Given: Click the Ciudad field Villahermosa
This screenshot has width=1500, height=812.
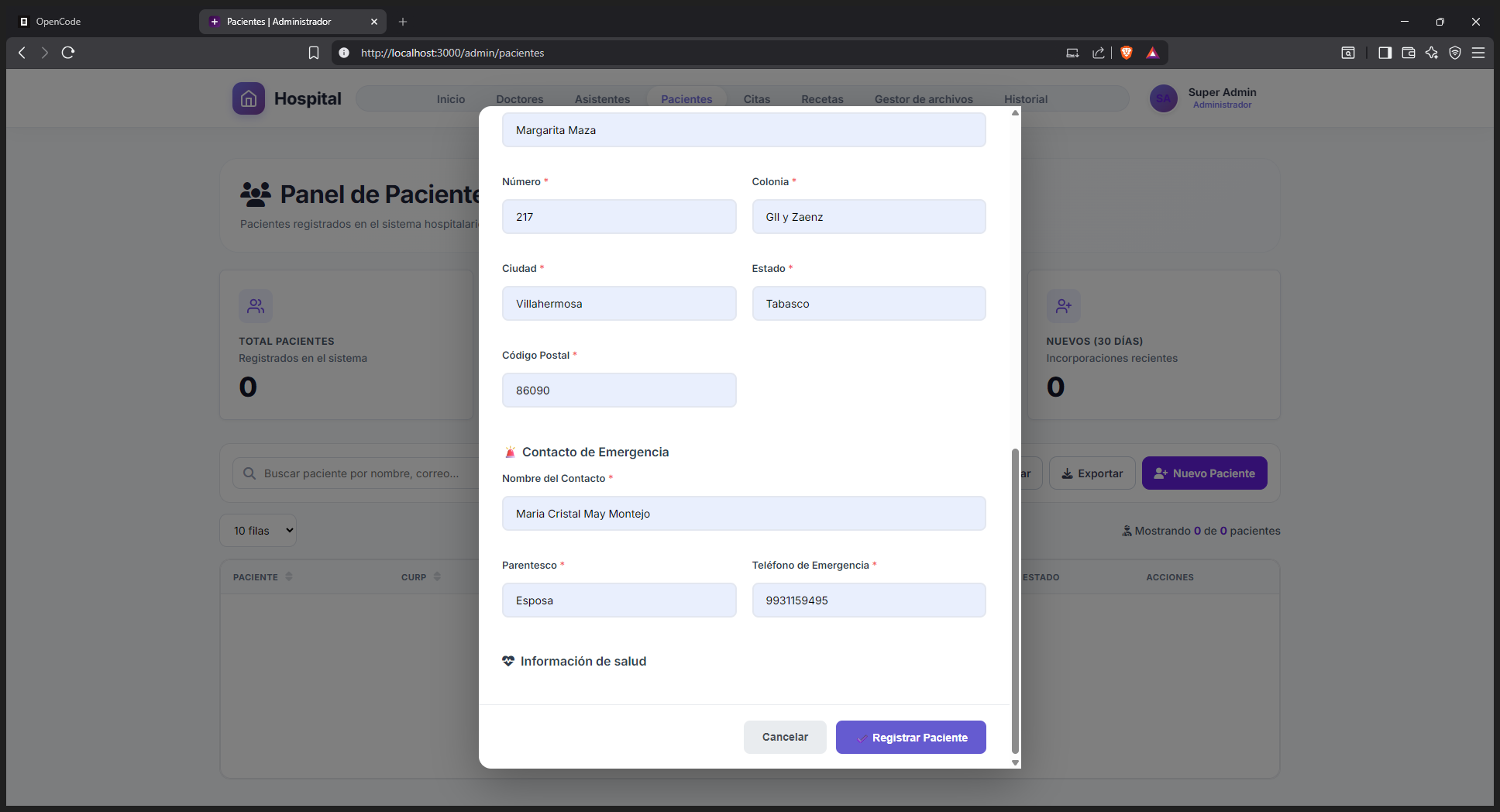Looking at the screenshot, I should click(619, 304).
